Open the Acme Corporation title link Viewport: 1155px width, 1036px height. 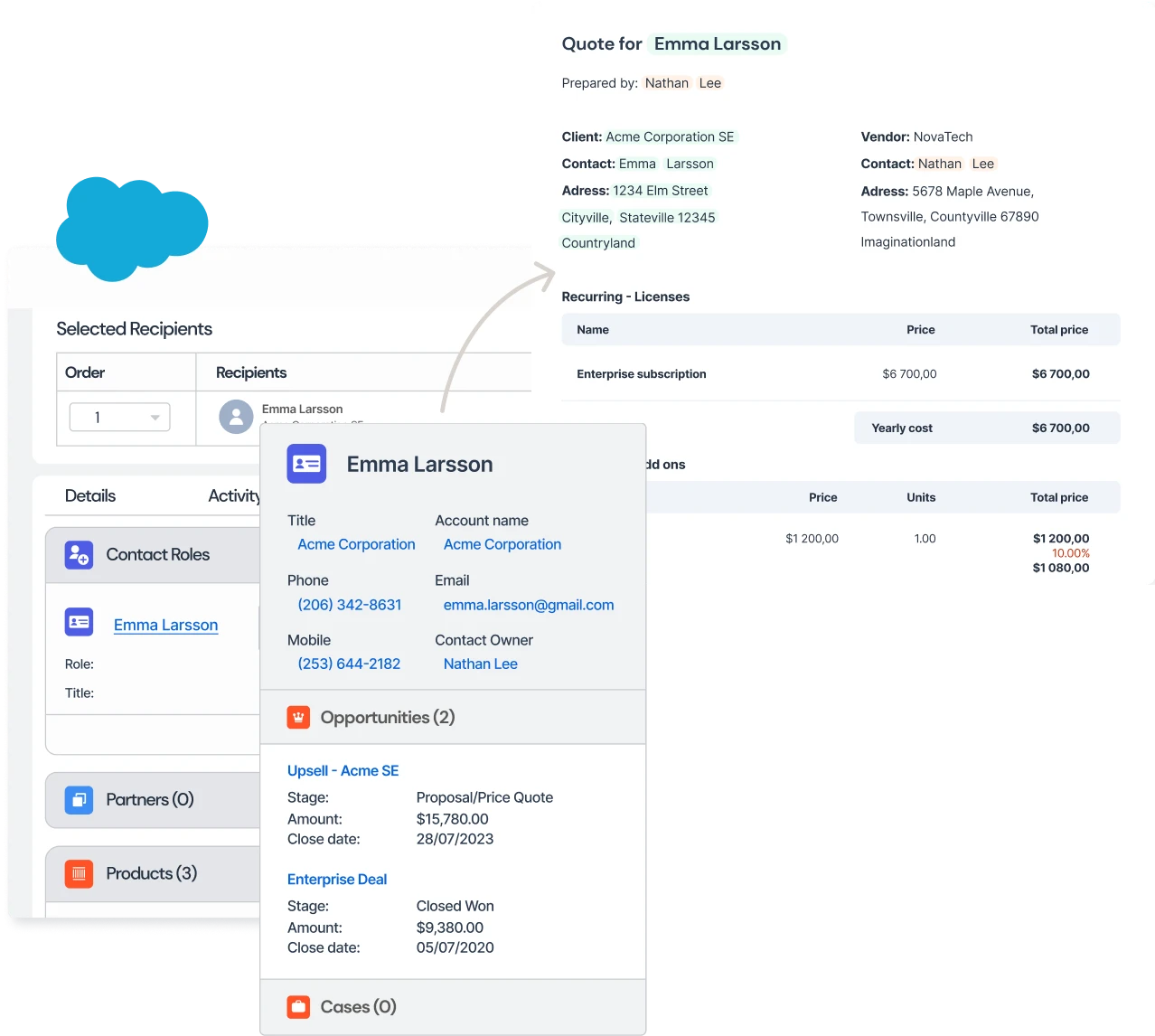pyautogui.click(x=356, y=544)
